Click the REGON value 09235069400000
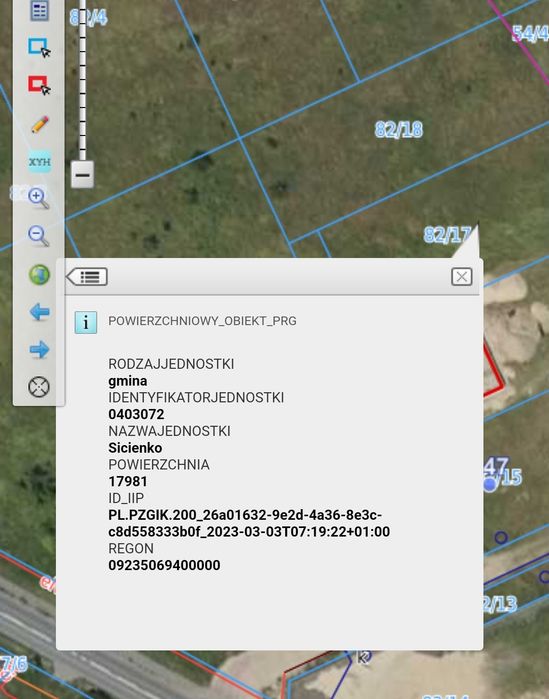Viewport: 549px width, 699px height. coord(164,565)
